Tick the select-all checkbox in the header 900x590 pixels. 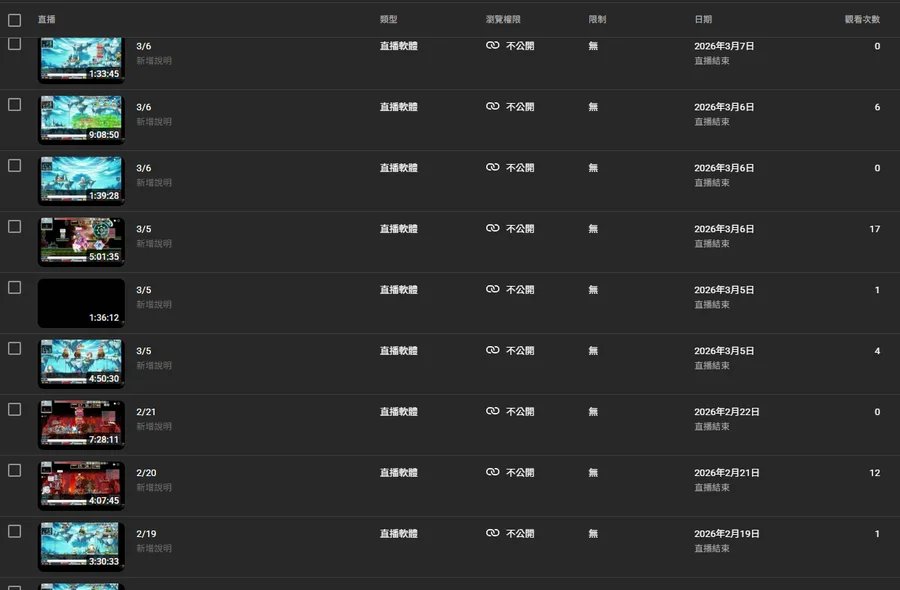tap(14, 20)
